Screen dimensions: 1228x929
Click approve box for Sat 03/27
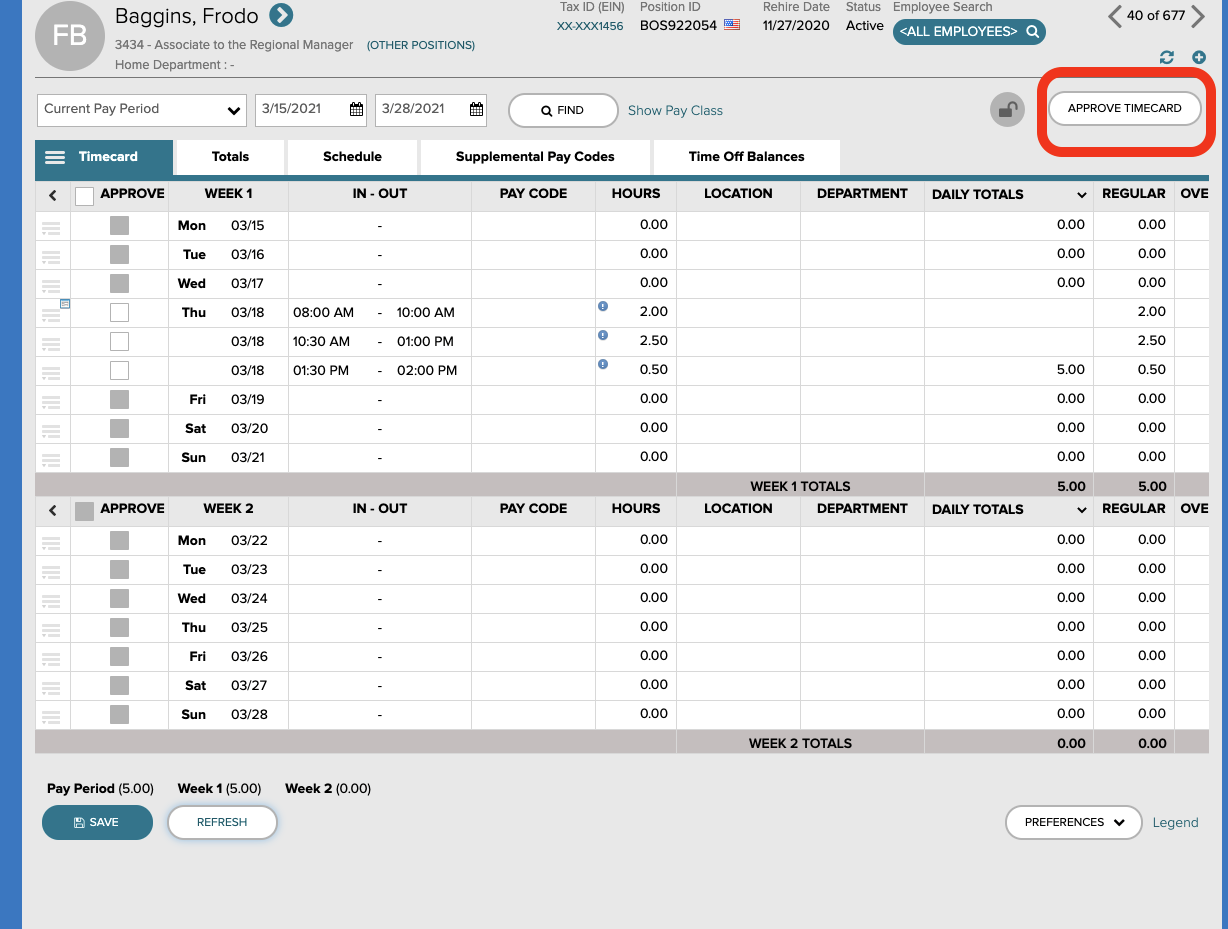119,685
